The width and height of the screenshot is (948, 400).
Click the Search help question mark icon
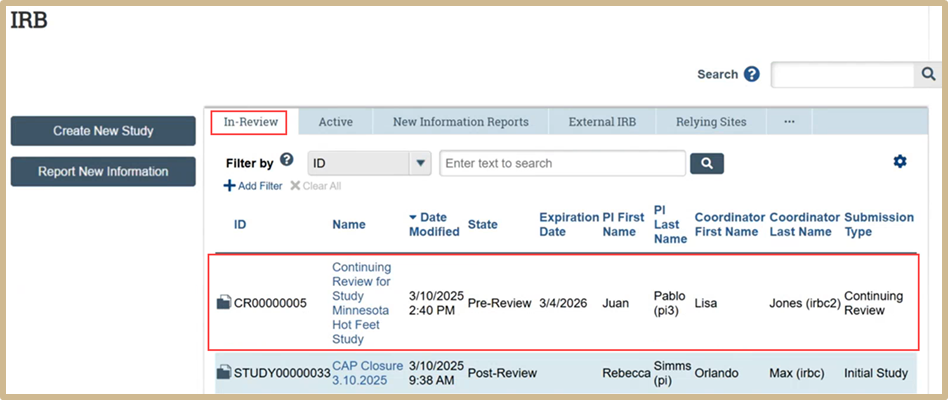752,75
